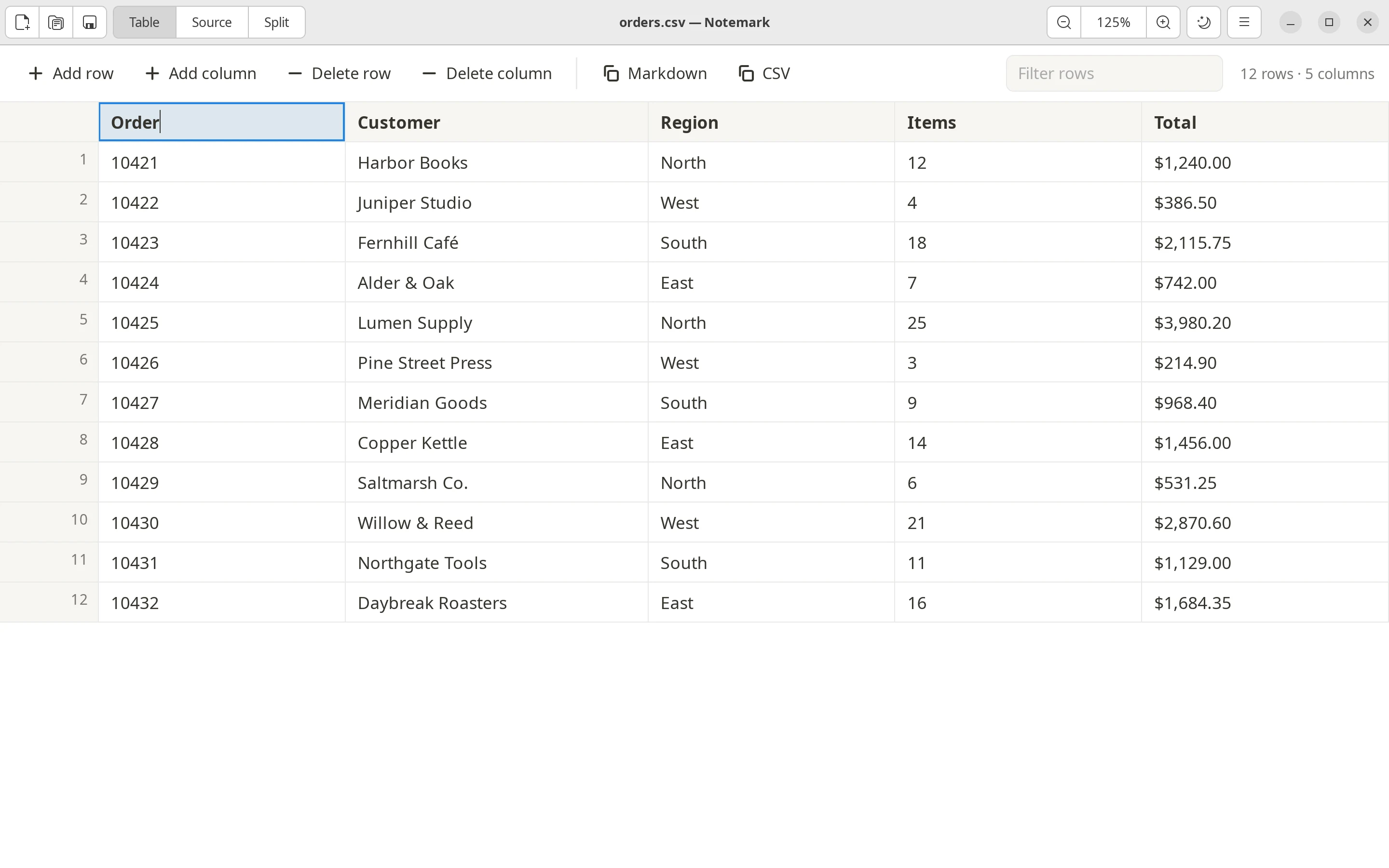Delete the selected column
1389x868 pixels.
coord(487,73)
